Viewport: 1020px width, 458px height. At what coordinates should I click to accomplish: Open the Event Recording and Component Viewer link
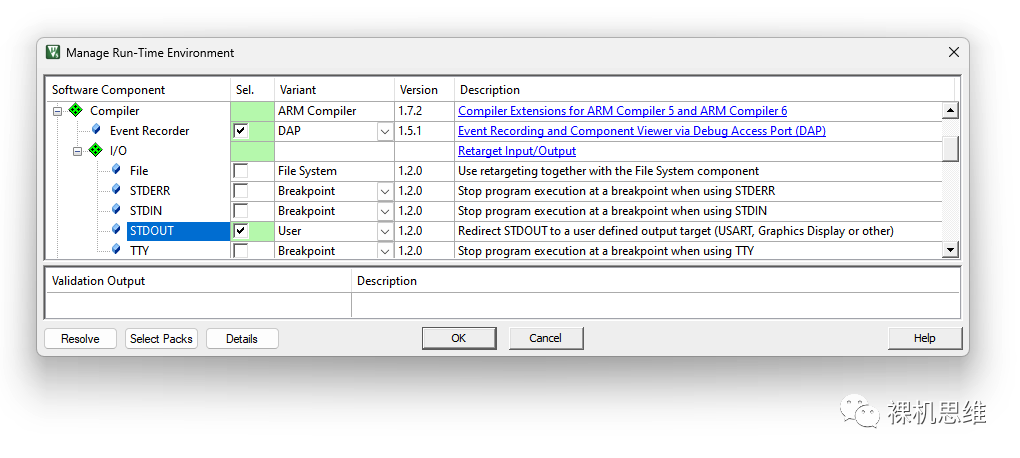point(641,131)
